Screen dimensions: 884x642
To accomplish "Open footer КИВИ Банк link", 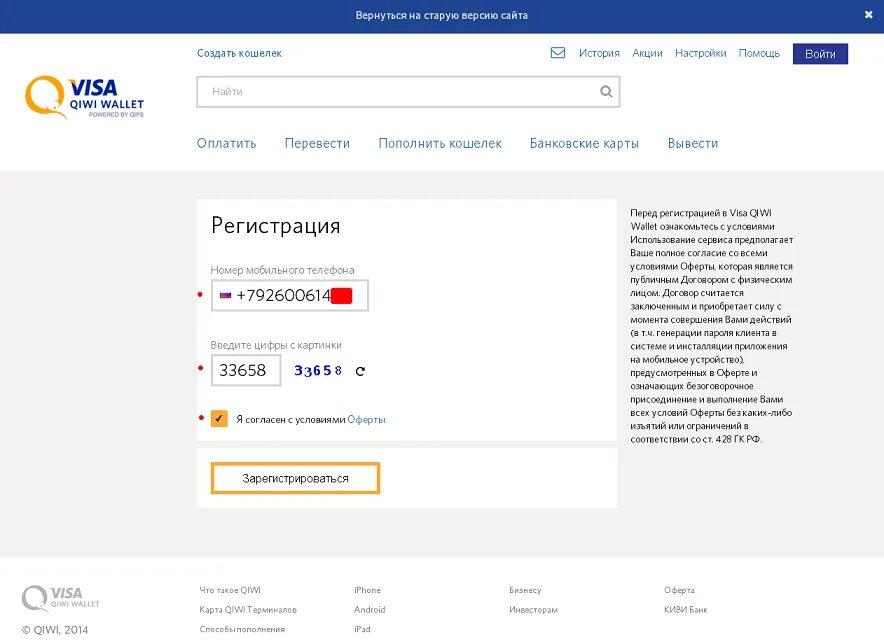I will click(x=685, y=610).
